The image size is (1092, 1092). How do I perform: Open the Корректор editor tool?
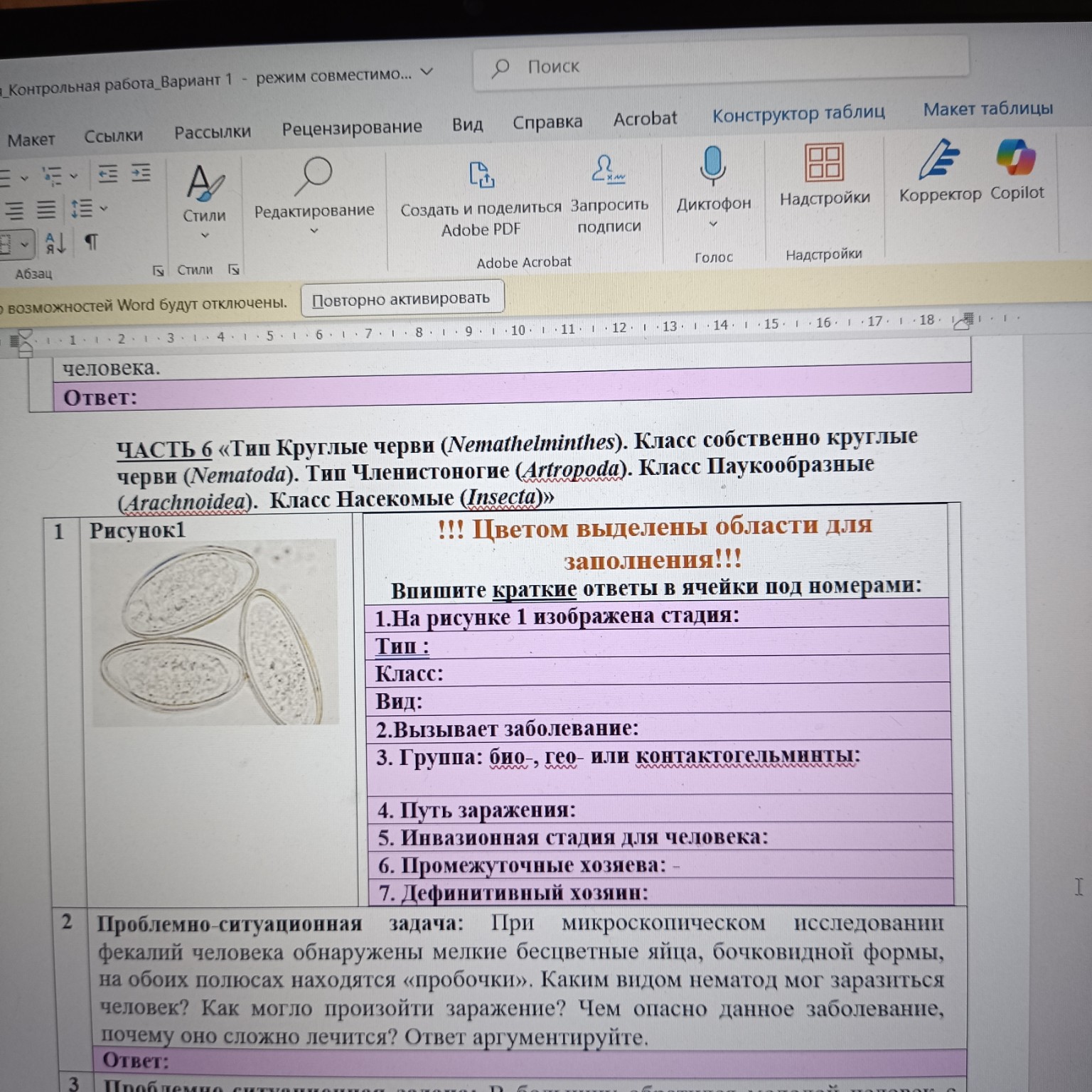tap(939, 171)
